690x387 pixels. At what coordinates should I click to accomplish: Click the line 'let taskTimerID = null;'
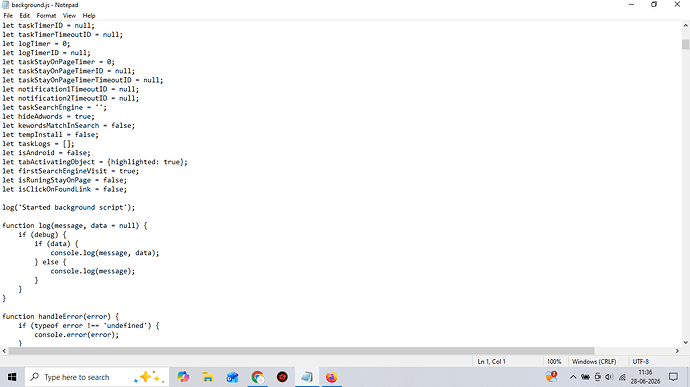click(48, 26)
